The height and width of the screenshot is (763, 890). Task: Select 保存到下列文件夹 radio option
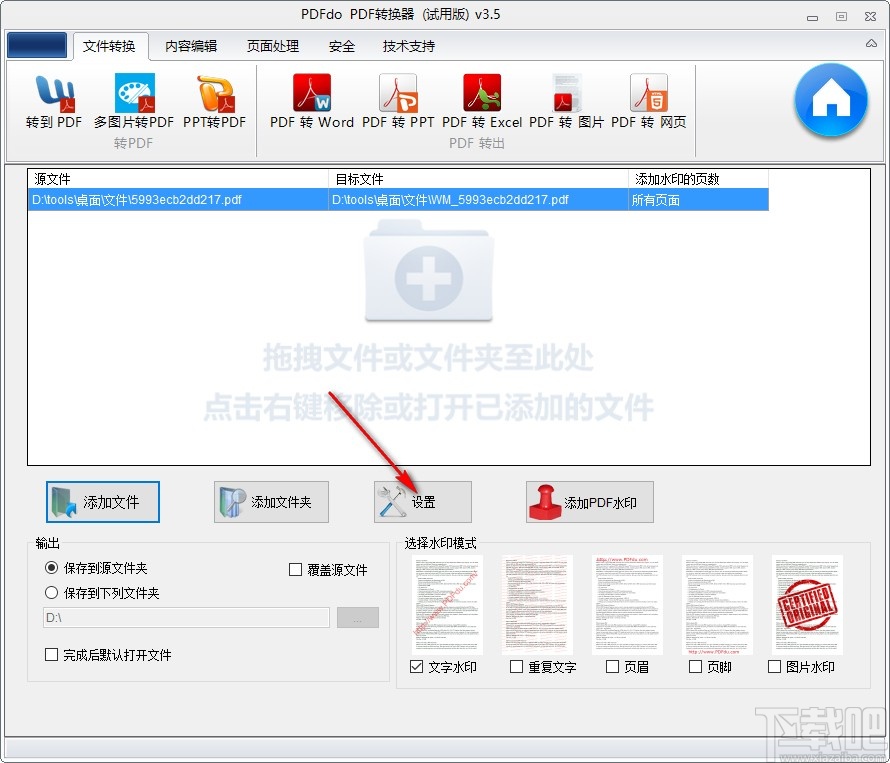[102, 593]
